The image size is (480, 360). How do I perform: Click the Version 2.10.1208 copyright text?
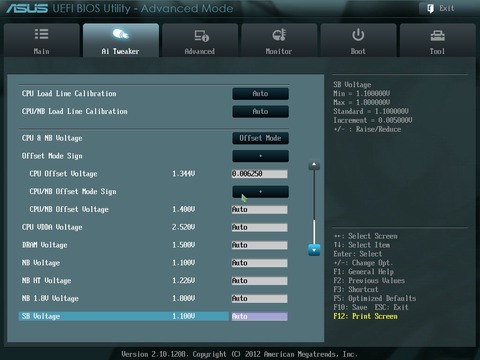coord(239,354)
